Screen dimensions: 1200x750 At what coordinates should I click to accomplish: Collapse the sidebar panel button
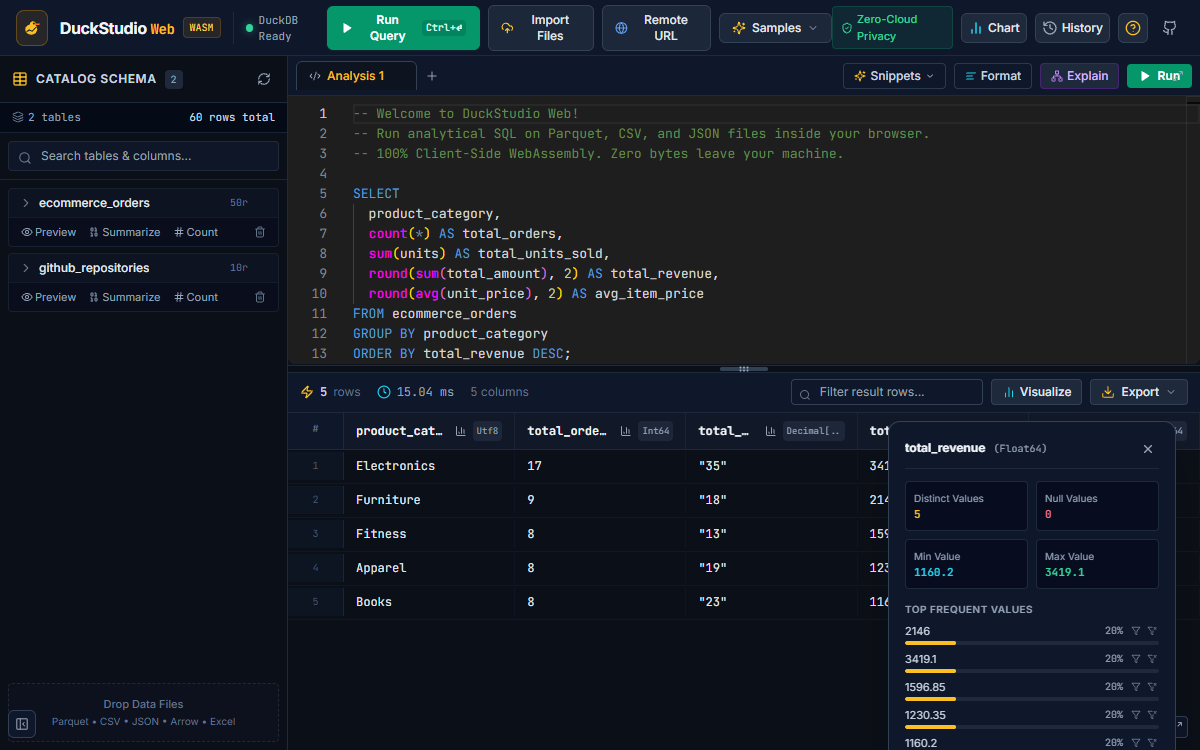click(x=23, y=723)
